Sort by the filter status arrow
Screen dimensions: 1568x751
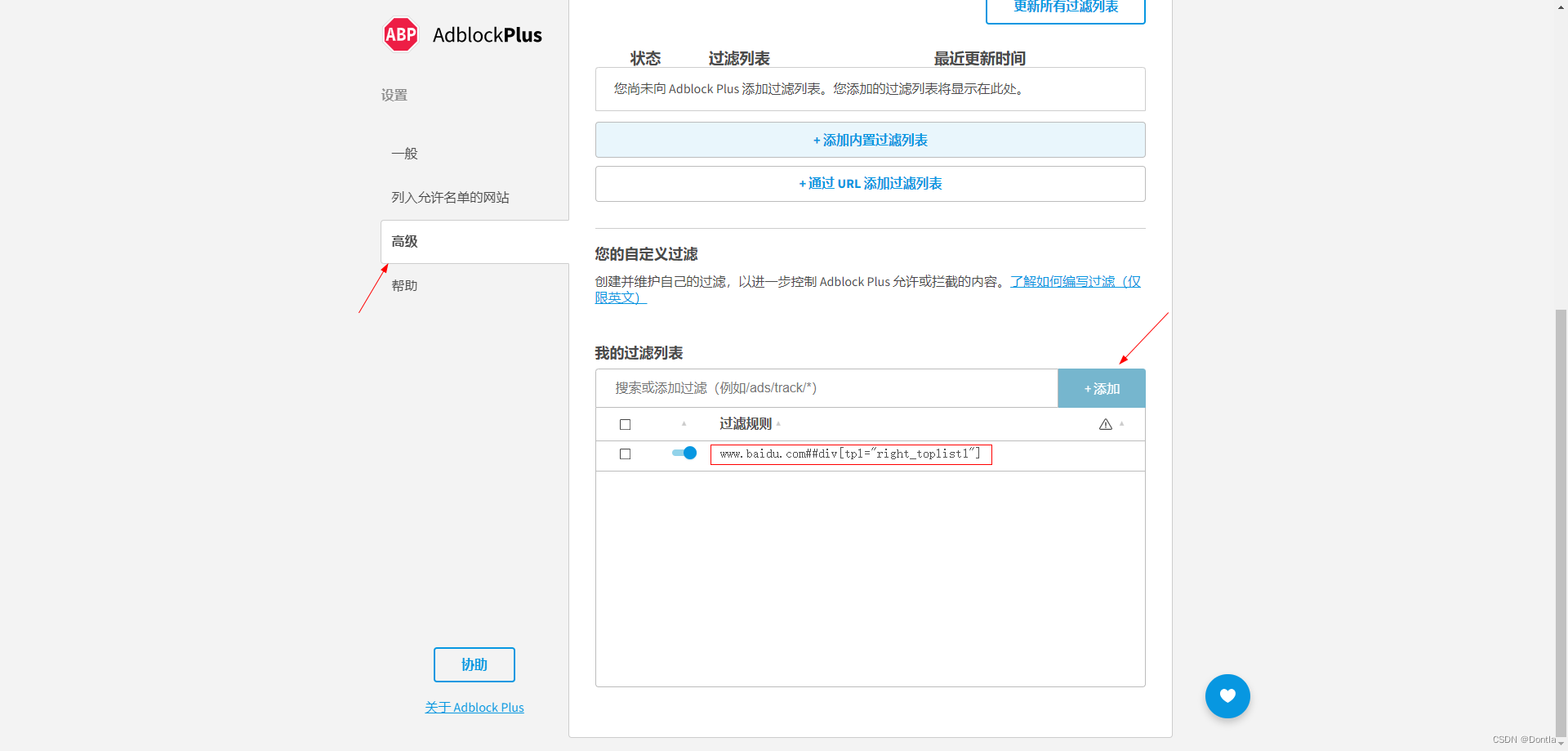(x=684, y=423)
